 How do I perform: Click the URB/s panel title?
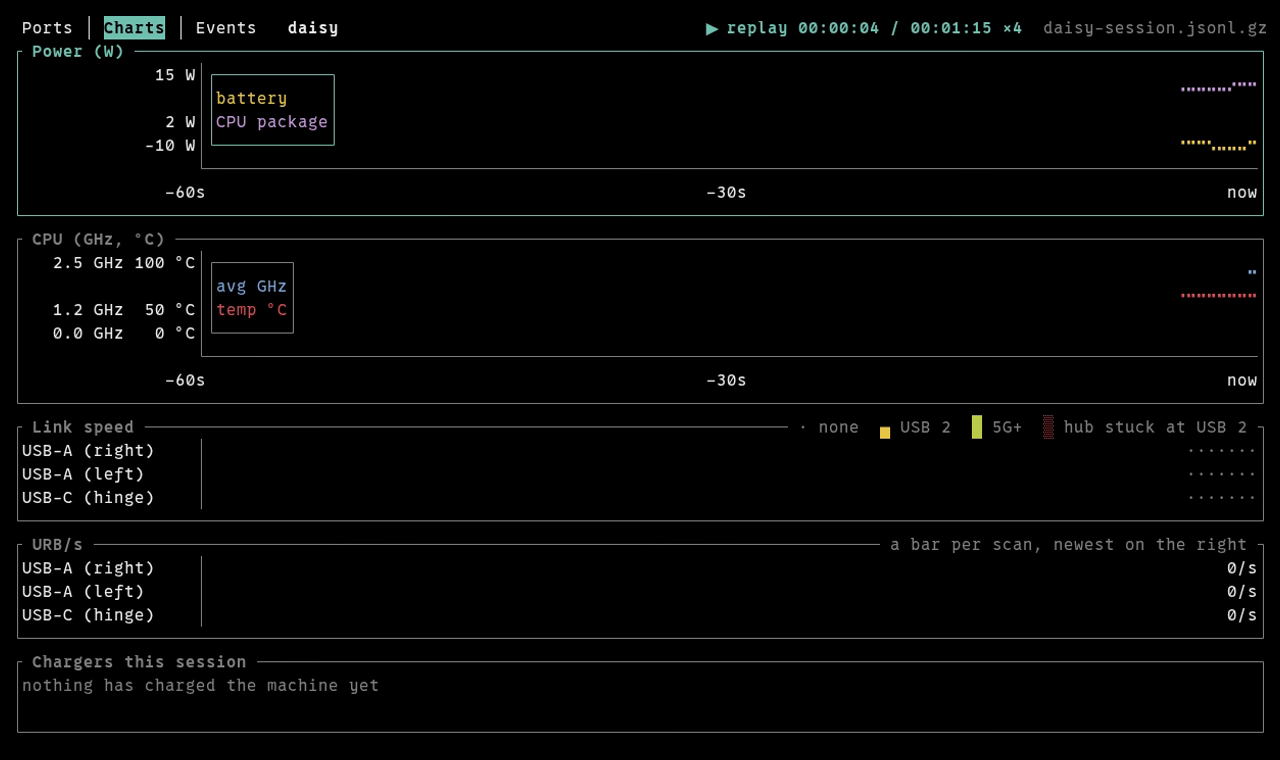tap(57, 545)
